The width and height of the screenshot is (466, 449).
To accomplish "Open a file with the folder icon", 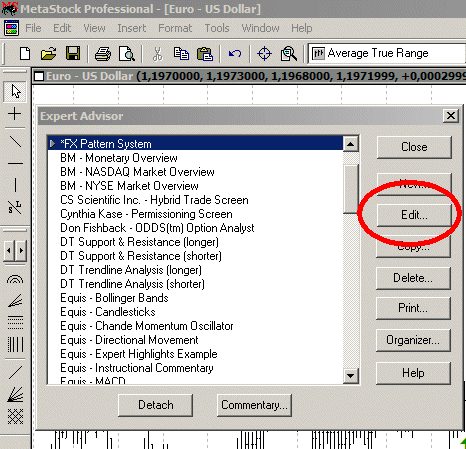I will pos(48,53).
